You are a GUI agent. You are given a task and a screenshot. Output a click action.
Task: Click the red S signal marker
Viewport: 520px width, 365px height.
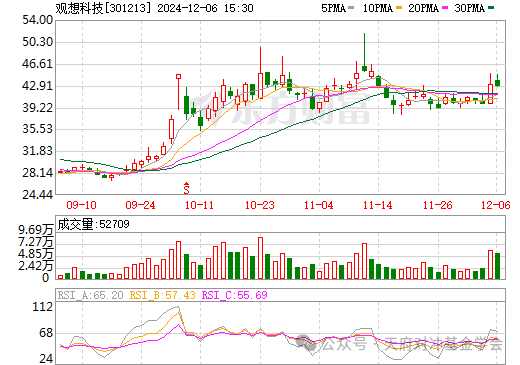[186, 188]
